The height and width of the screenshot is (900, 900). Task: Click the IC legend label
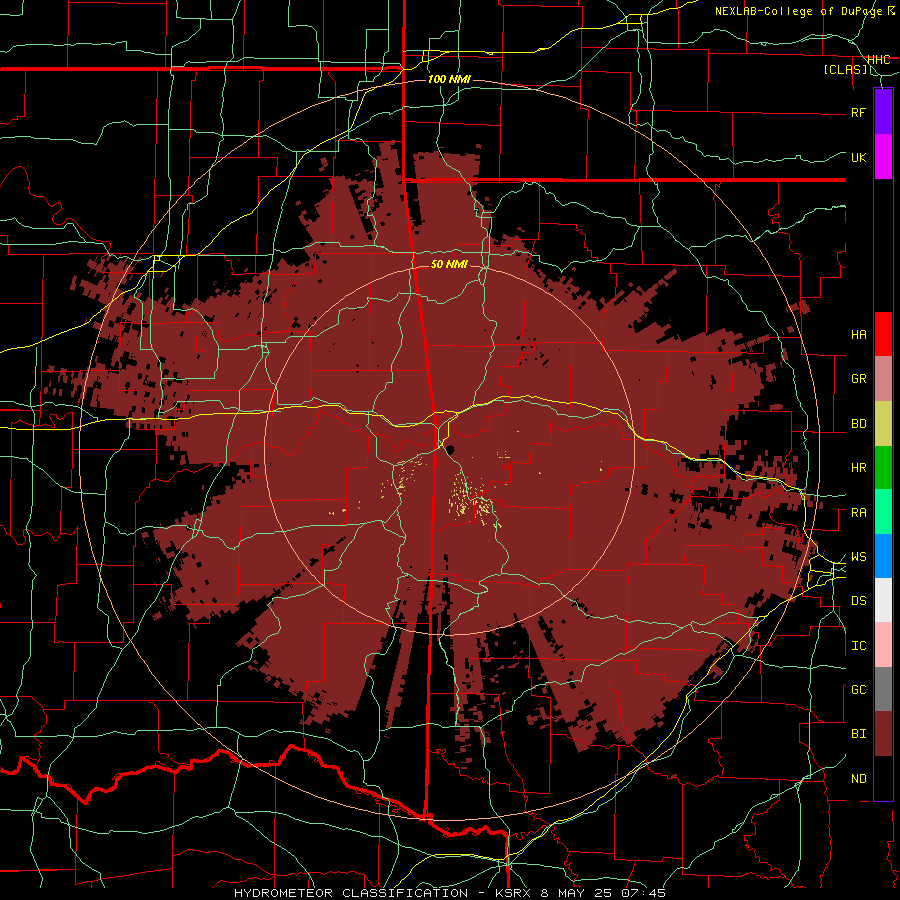859,646
